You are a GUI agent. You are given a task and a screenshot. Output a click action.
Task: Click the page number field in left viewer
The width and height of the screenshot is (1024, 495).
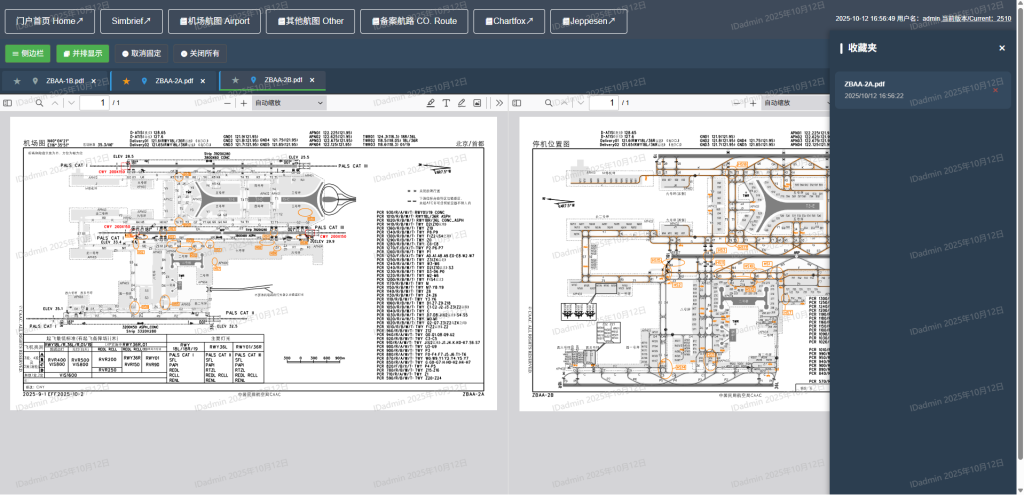(x=94, y=103)
